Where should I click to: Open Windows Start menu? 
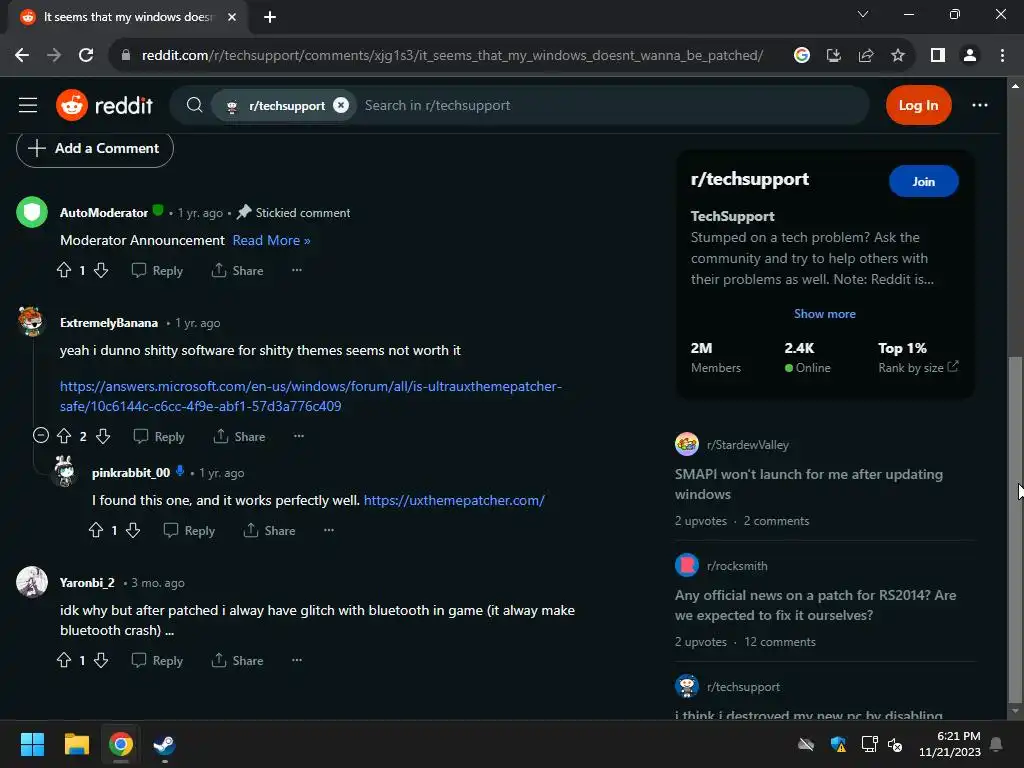(x=32, y=744)
